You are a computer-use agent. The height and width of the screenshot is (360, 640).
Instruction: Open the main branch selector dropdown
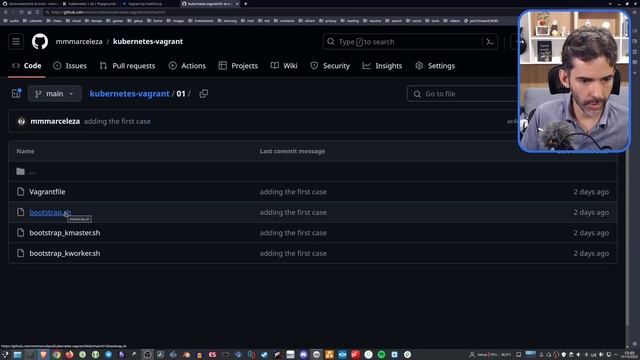tap(54, 94)
